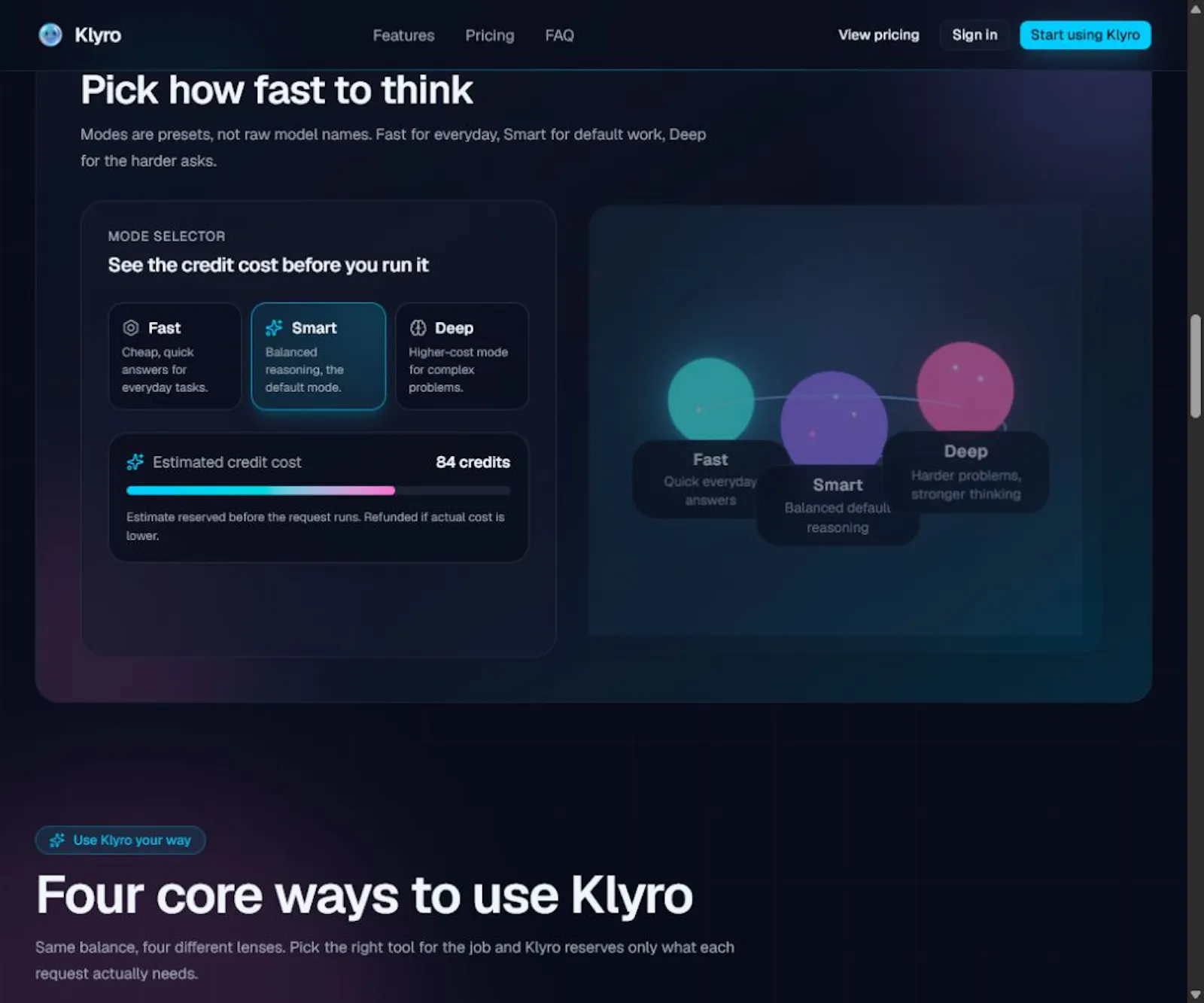Image resolution: width=1204 pixels, height=1003 pixels.
Task: Open the Pricing nav item
Action: click(x=490, y=35)
